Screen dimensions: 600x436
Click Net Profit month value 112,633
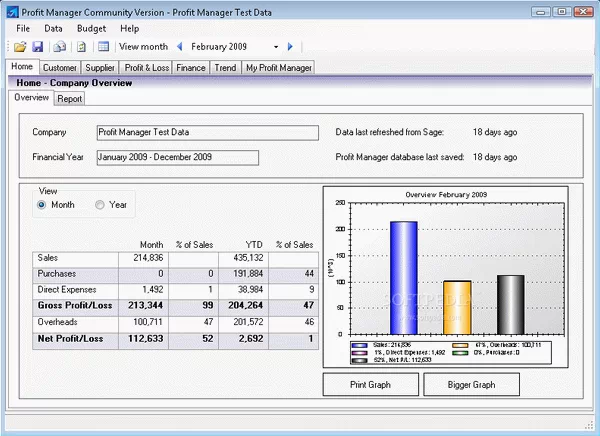tap(145, 339)
